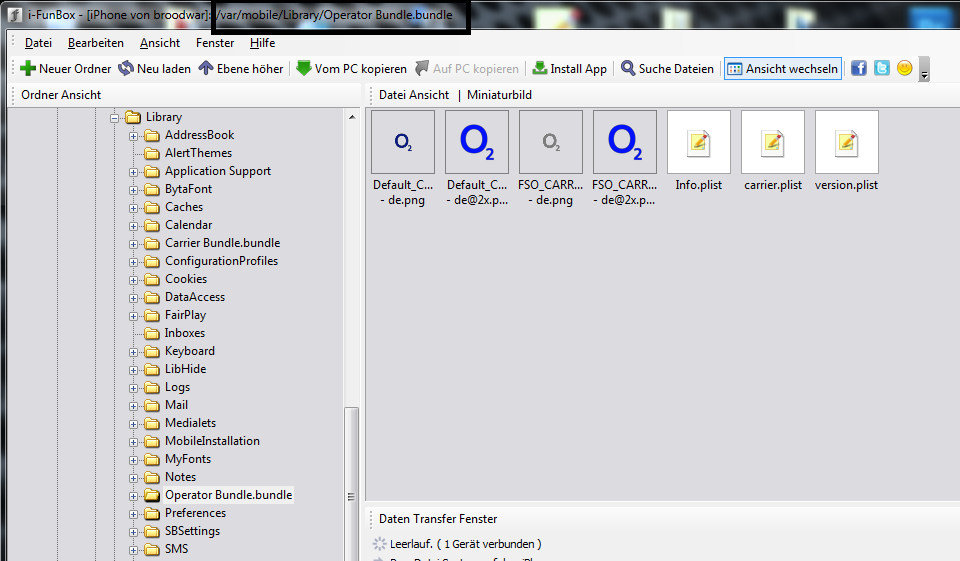Click the Ansicht wechseln view icon
Image resolution: width=960 pixels, height=561 pixels.
click(735, 69)
